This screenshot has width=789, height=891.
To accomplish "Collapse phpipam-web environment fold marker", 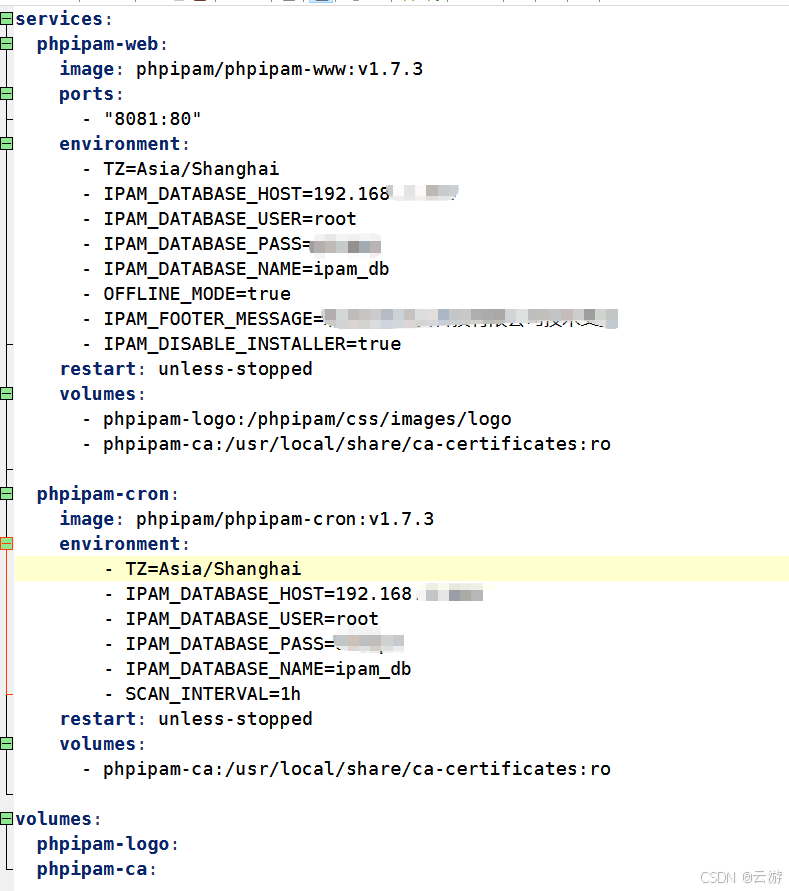I will (6, 144).
